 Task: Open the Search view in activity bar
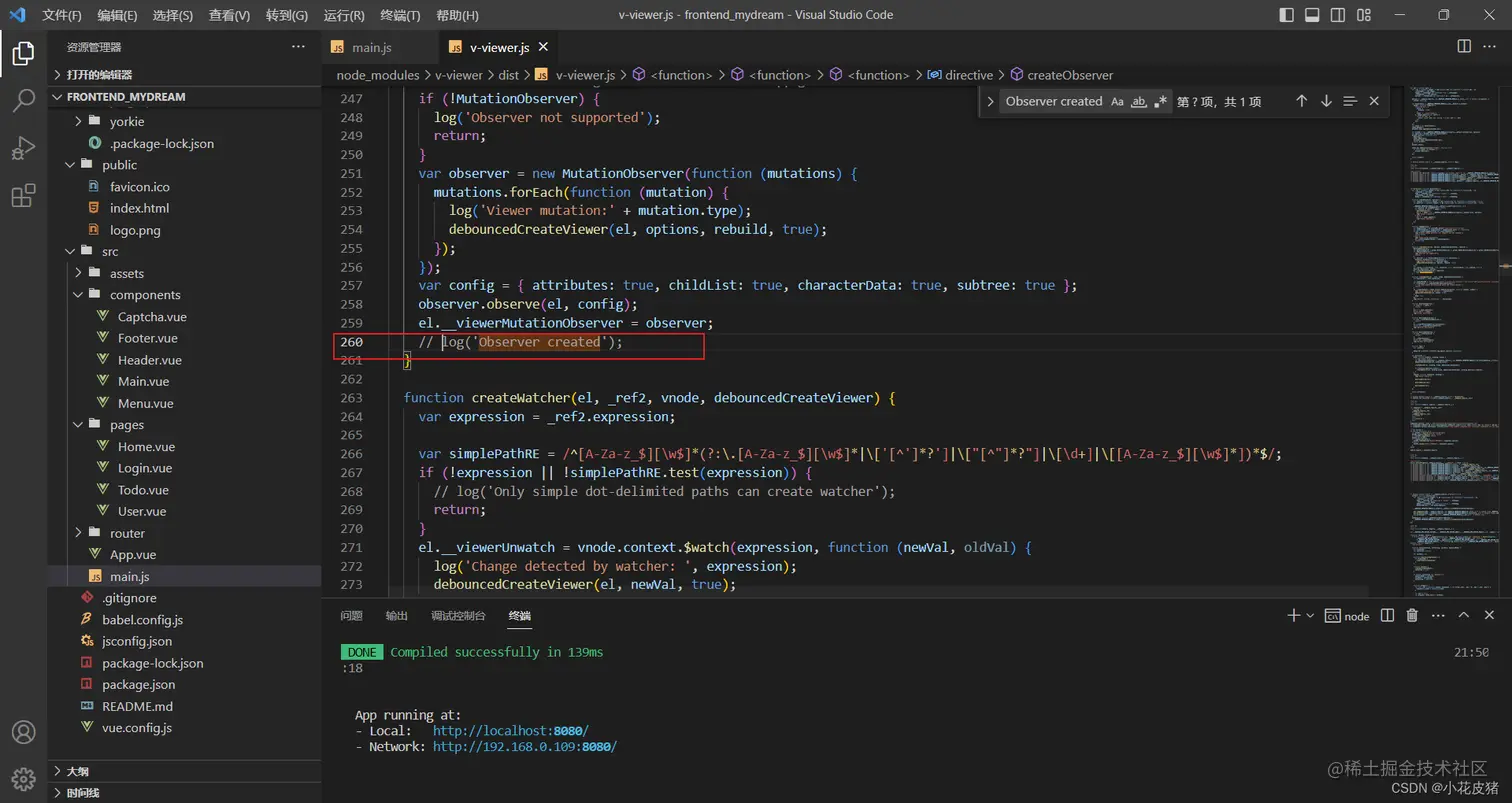23,100
